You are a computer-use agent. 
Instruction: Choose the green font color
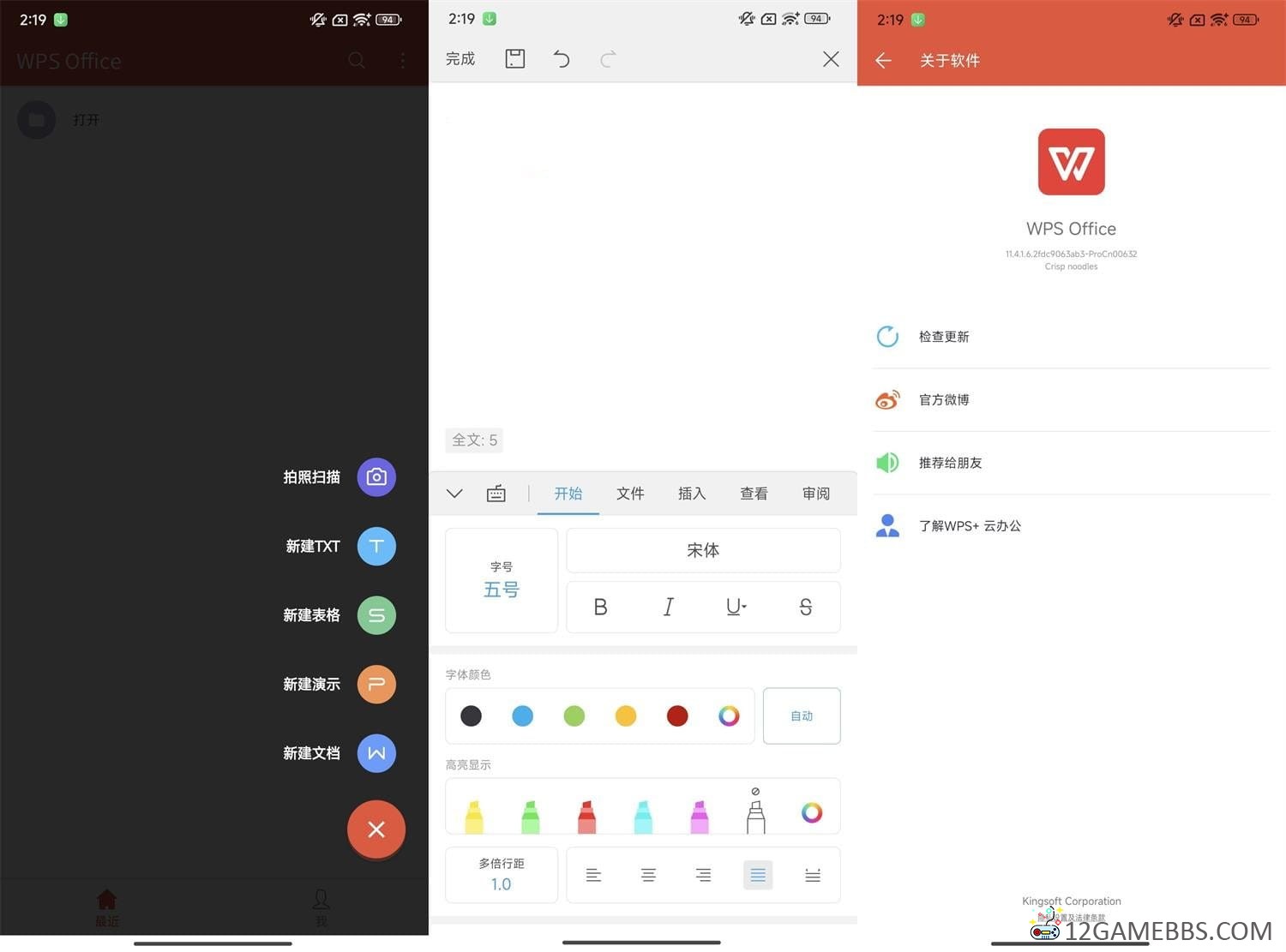pyautogui.click(x=574, y=715)
